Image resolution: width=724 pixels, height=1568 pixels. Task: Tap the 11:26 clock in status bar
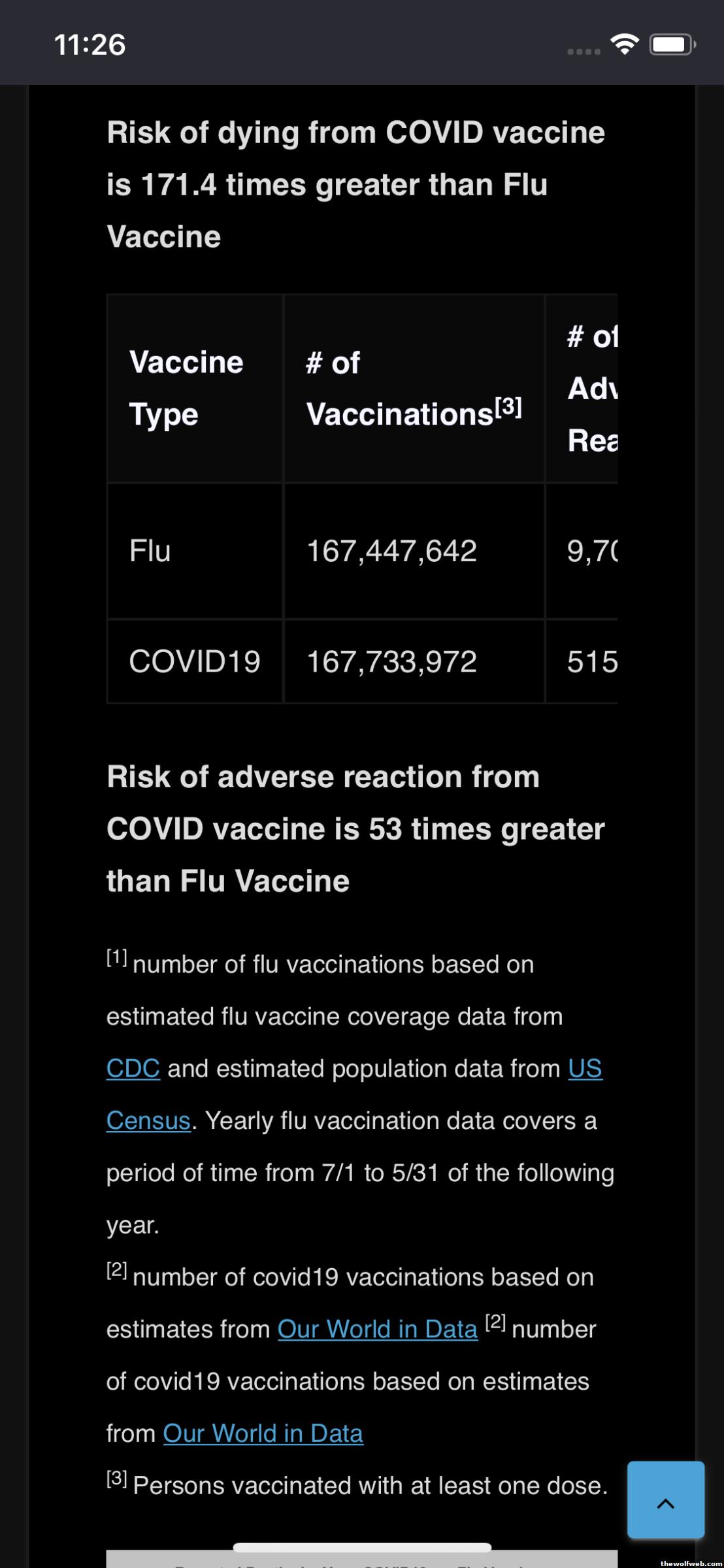(90, 44)
